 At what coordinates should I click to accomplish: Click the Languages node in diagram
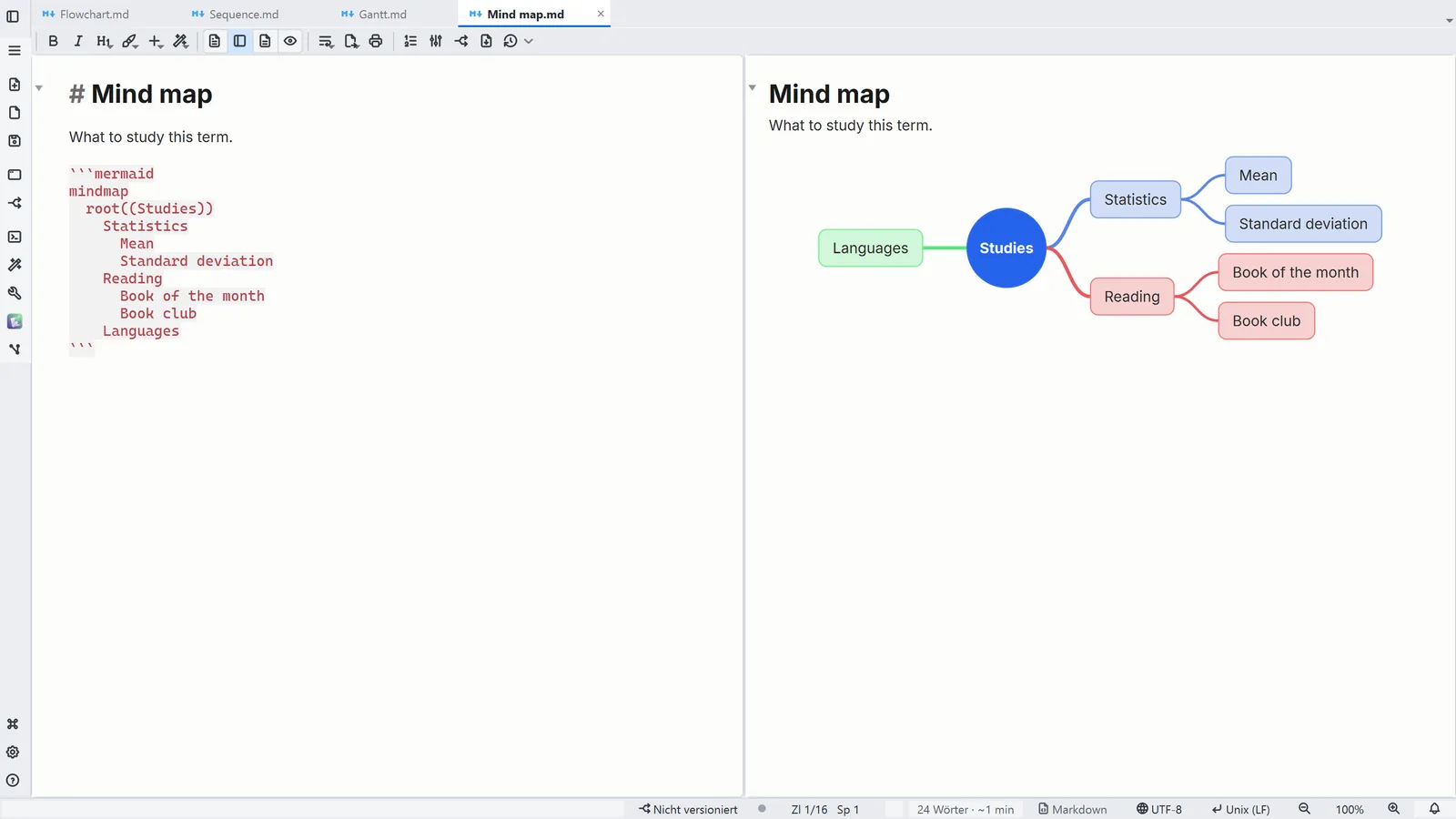point(871,248)
